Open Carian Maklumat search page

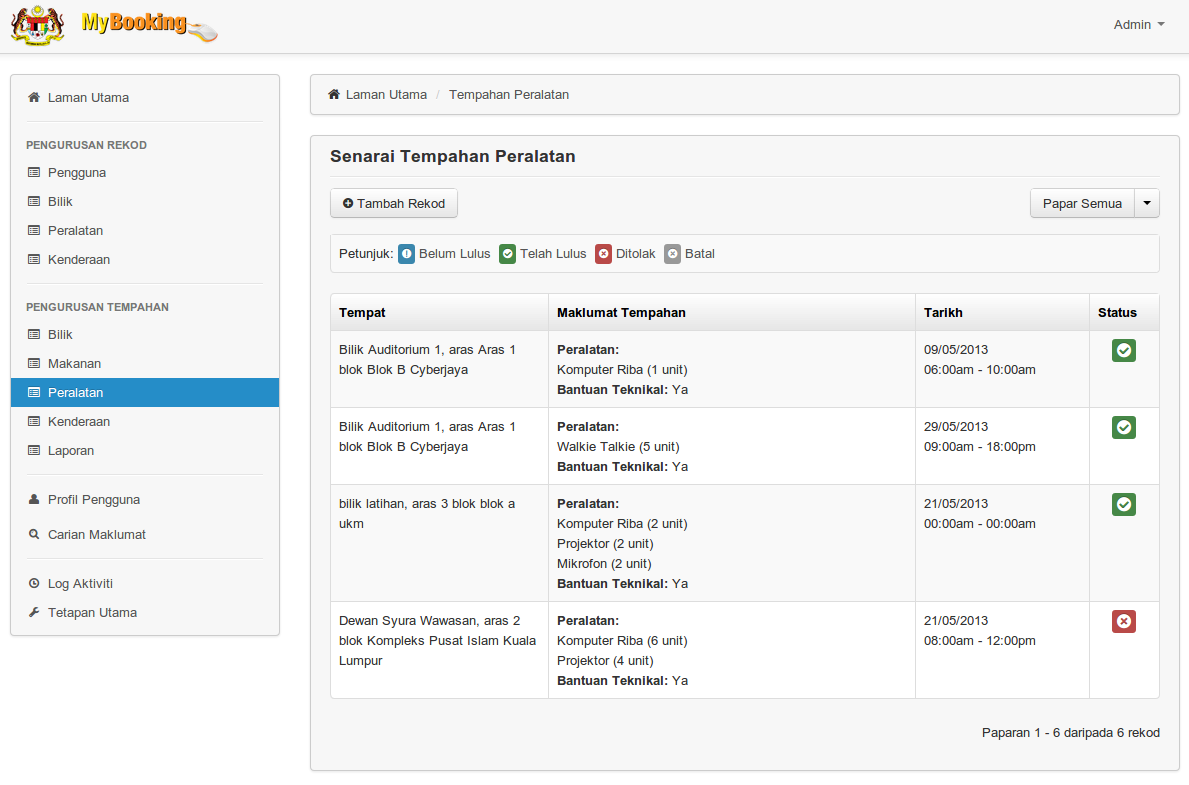[x=96, y=535]
